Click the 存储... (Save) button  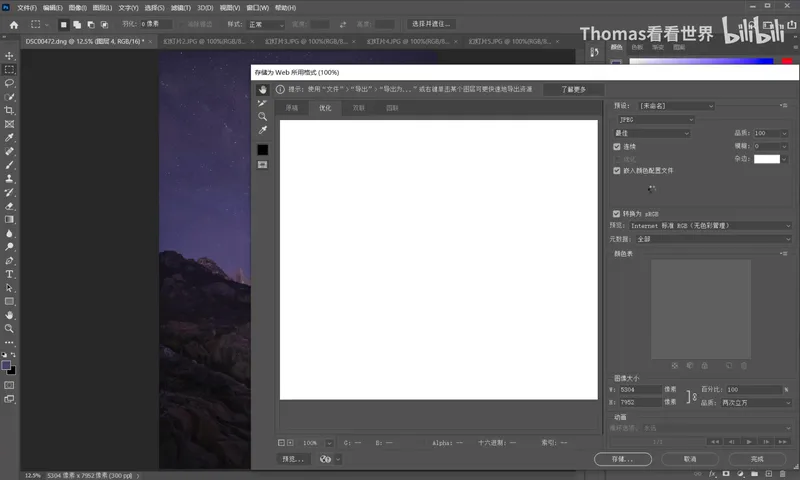tap(622, 459)
